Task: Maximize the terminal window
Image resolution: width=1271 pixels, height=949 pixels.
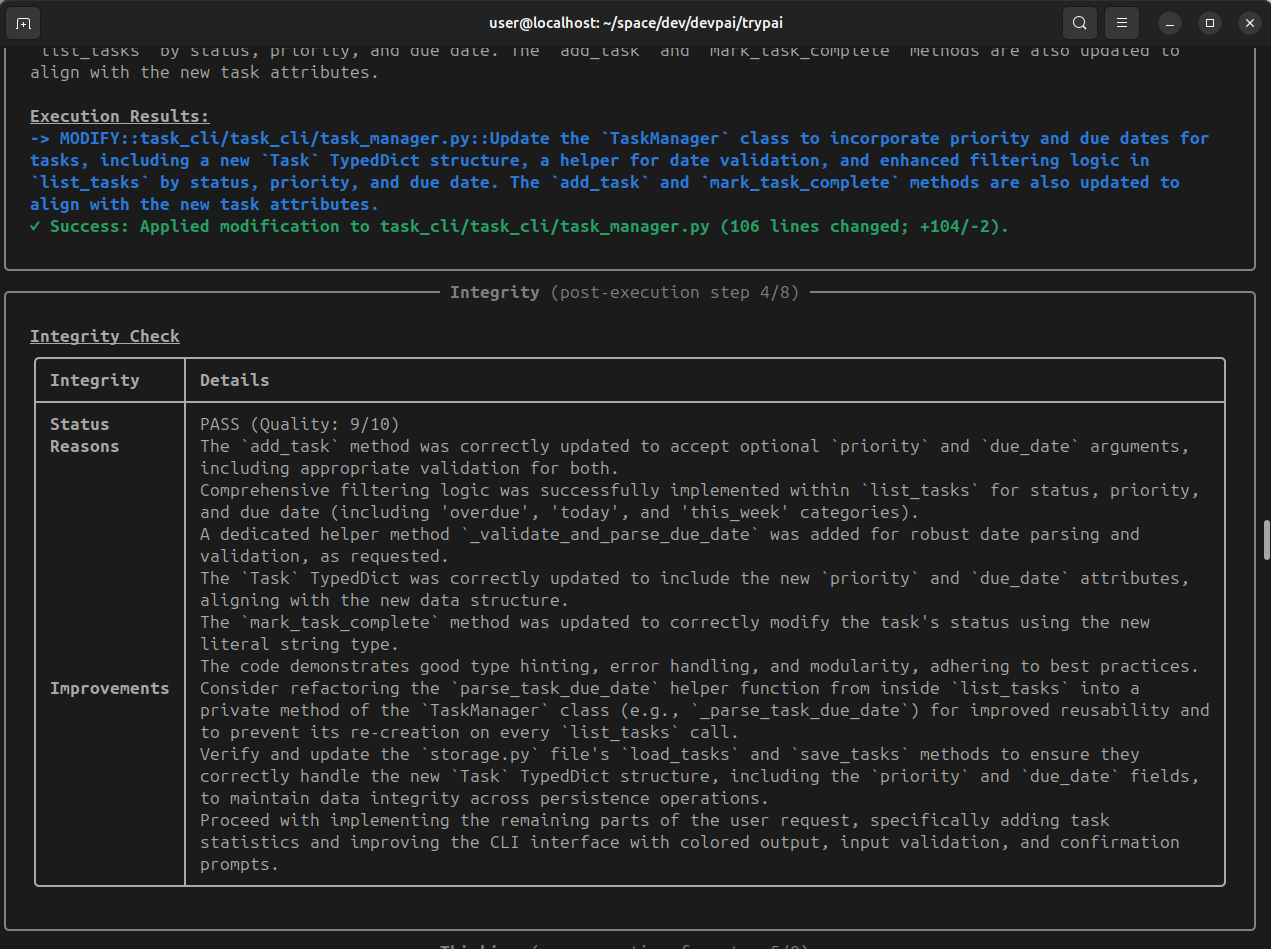Action: point(1210,22)
